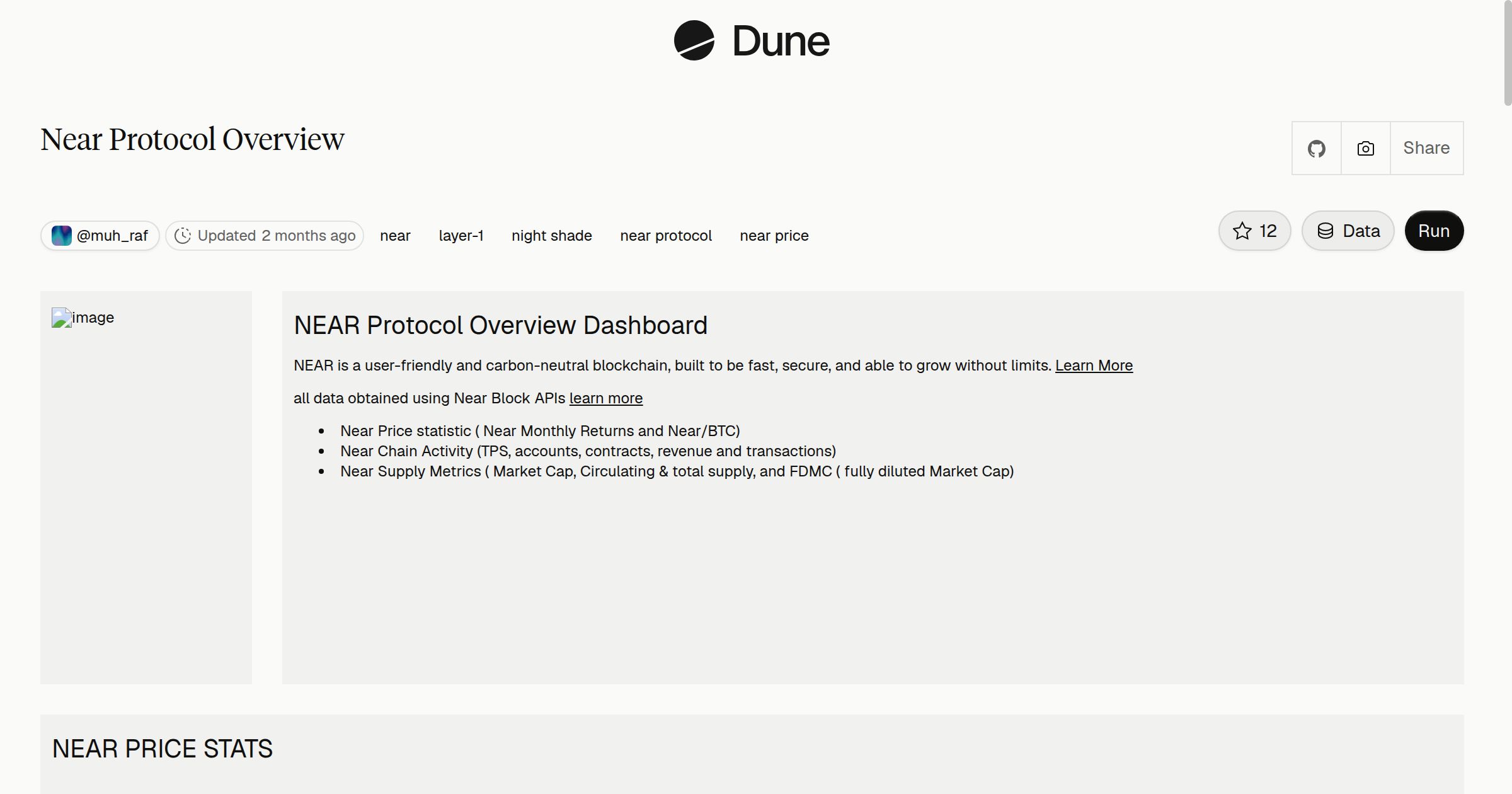Select the 'layer-1' tag
This screenshot has width=1512, height=794.
[x=461, y=236]
